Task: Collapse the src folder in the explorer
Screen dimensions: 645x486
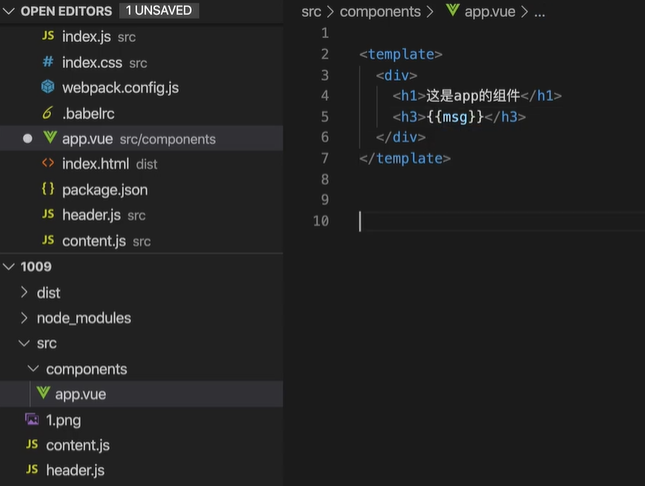Action: pyautogui.click(x=26, y=344)
